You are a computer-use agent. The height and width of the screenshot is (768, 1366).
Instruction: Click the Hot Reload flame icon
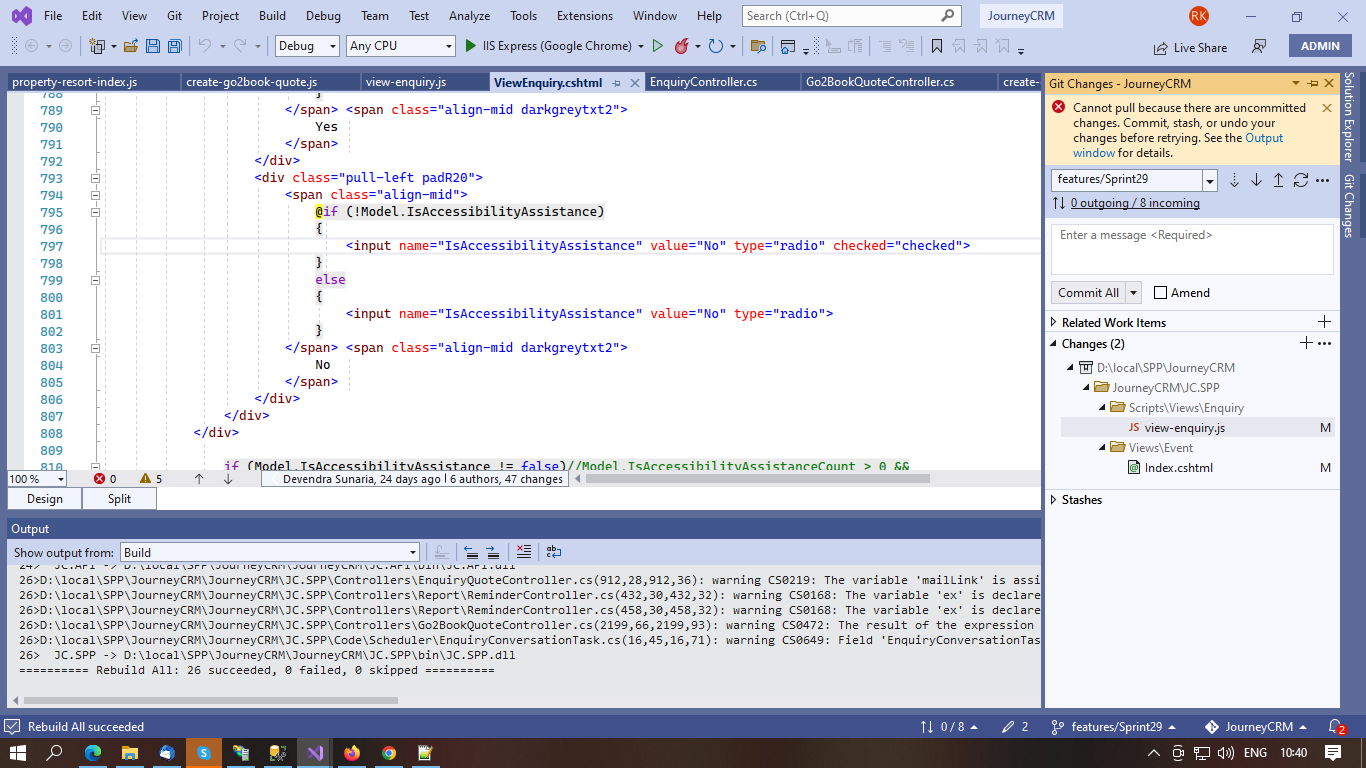point(681,46)
